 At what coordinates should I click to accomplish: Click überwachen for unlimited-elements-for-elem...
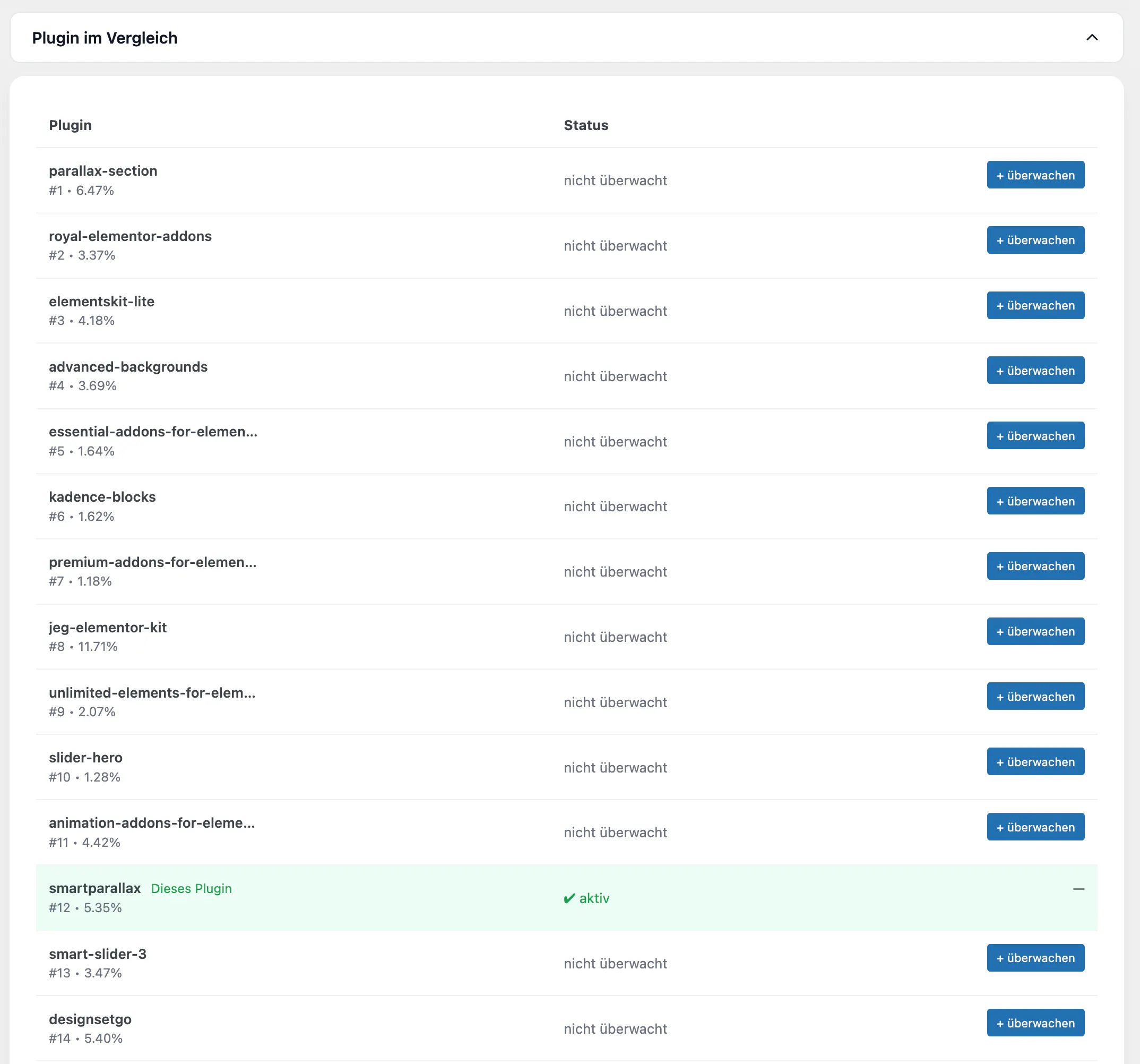(1035, 697)
